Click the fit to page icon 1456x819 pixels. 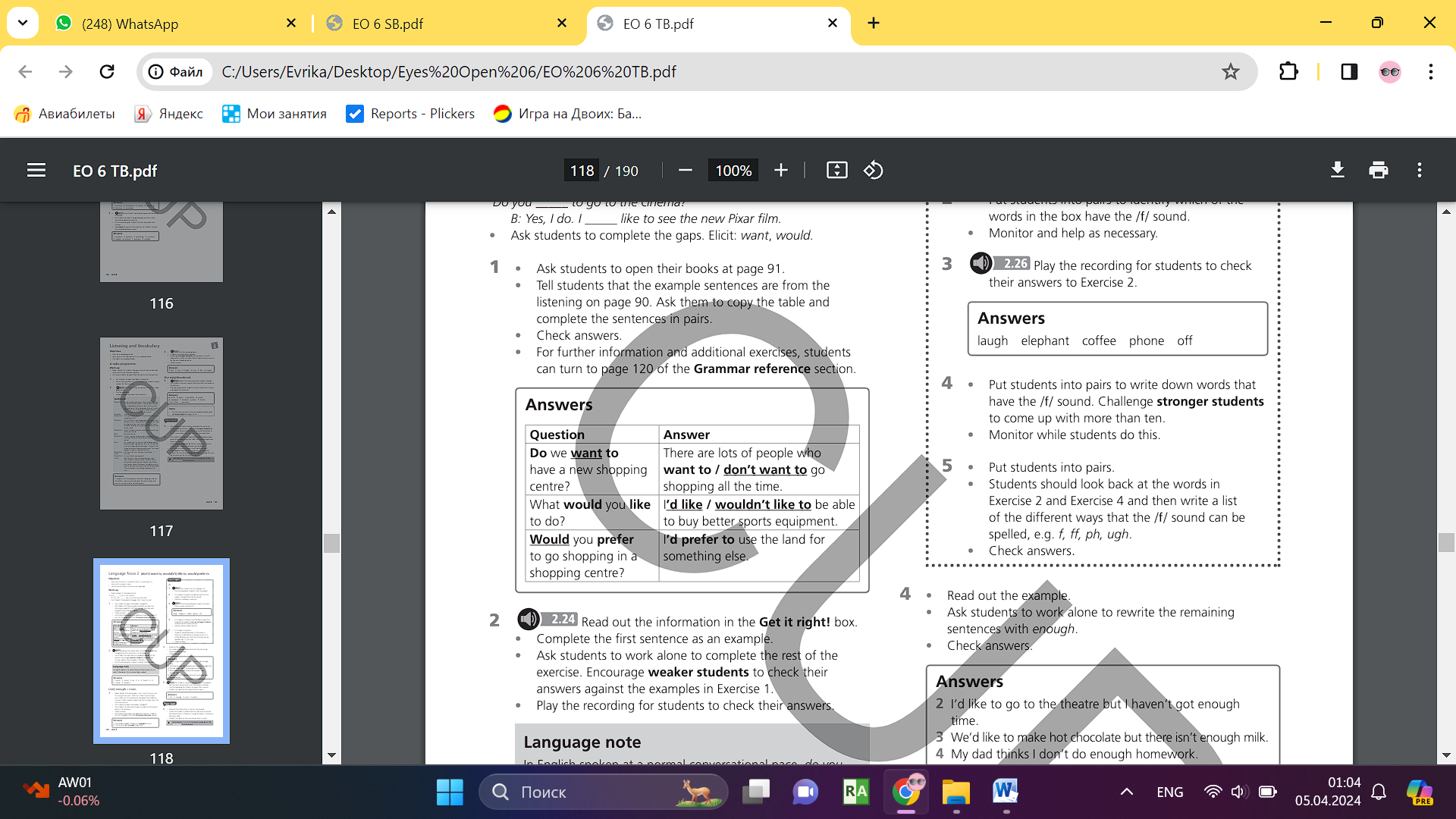click(x=836, y=171)
